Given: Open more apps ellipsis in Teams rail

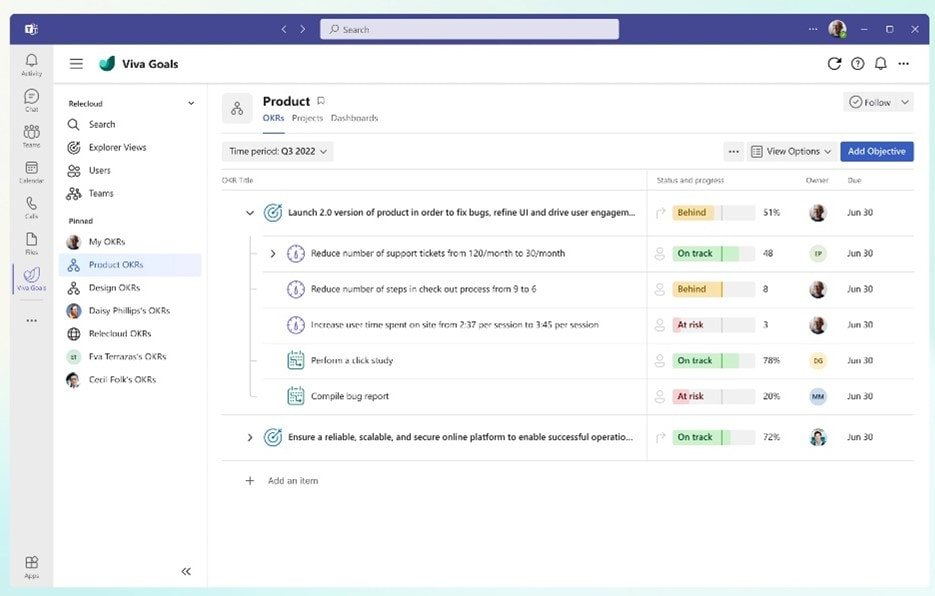Looking at the screenshot, I should tap(32, 320).
